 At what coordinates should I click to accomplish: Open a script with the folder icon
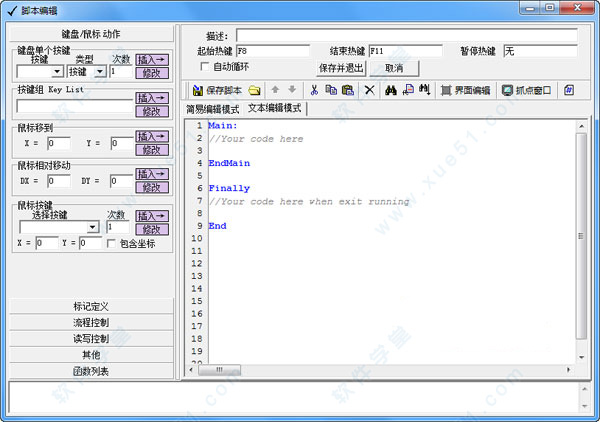[x=255, y=90]
